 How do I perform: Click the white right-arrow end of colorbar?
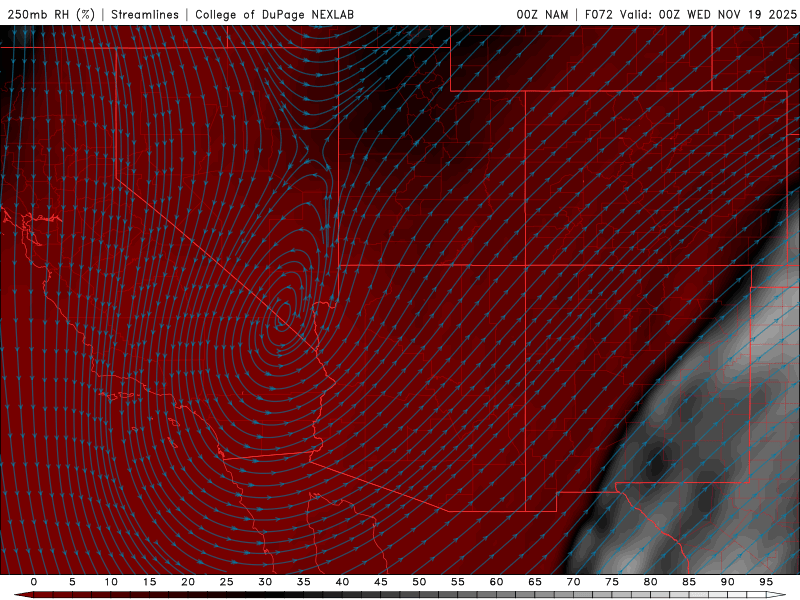778,595
